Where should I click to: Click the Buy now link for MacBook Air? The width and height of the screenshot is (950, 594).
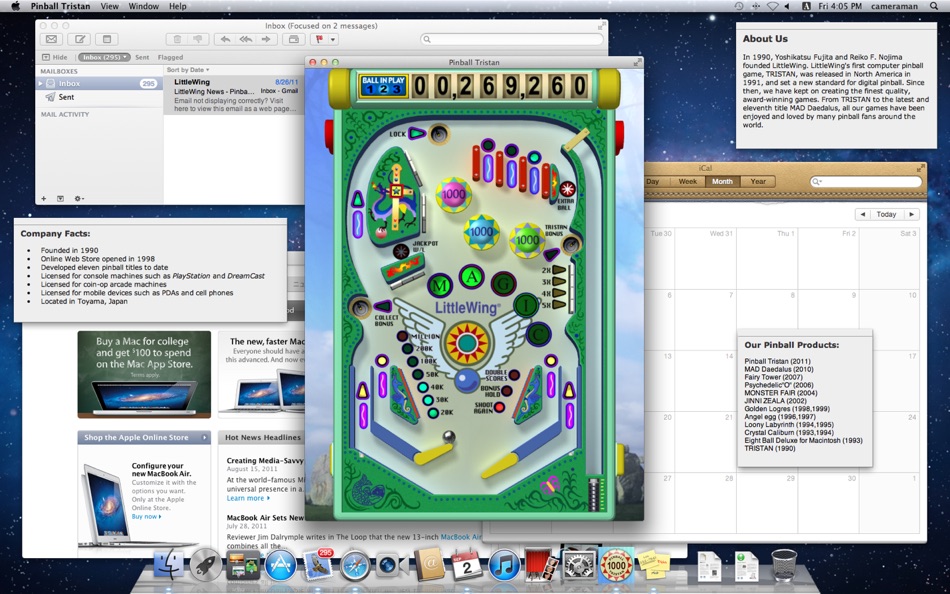click(146, 516)
